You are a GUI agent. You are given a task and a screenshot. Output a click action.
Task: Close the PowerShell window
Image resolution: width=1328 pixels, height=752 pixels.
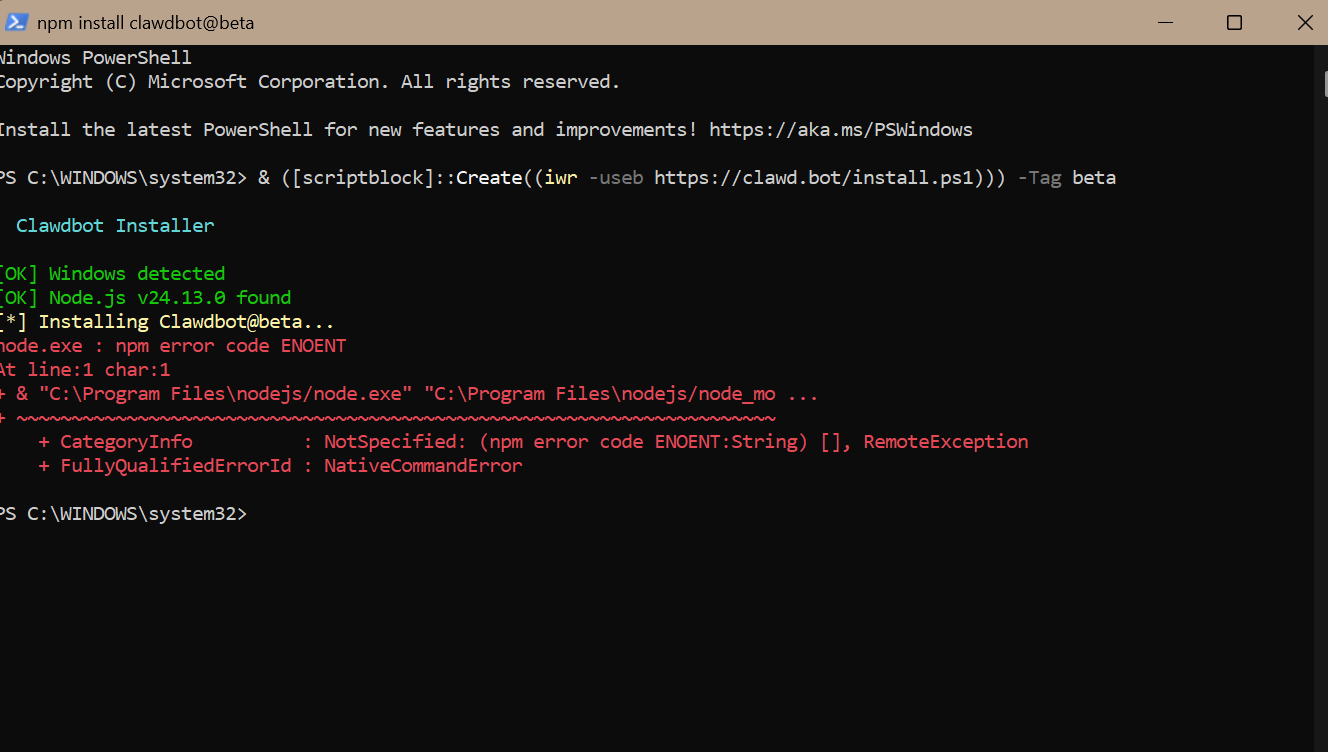point(1304,22)
